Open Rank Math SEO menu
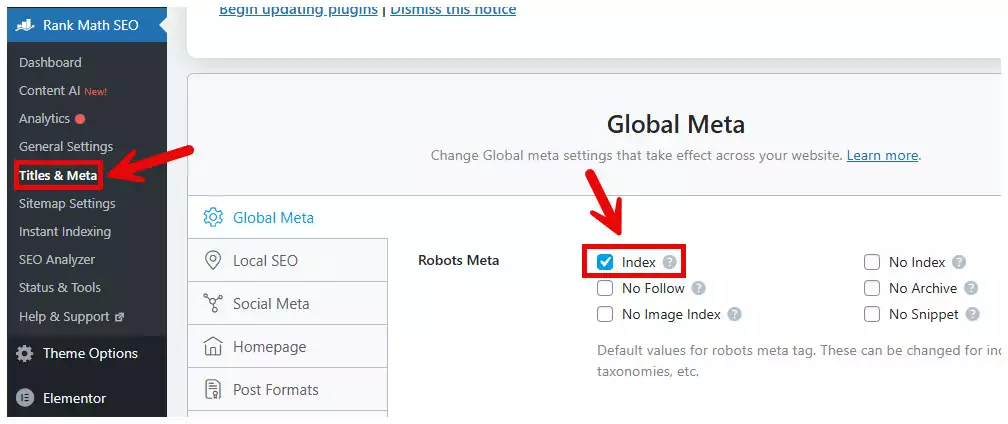 [87, 26]
